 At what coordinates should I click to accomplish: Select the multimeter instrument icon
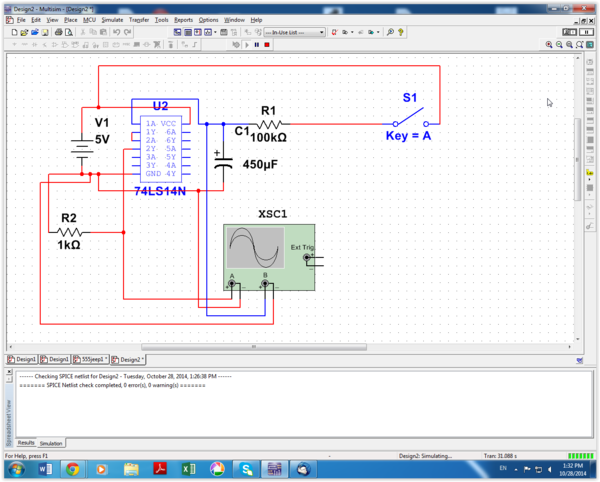[x=590, y=62]
